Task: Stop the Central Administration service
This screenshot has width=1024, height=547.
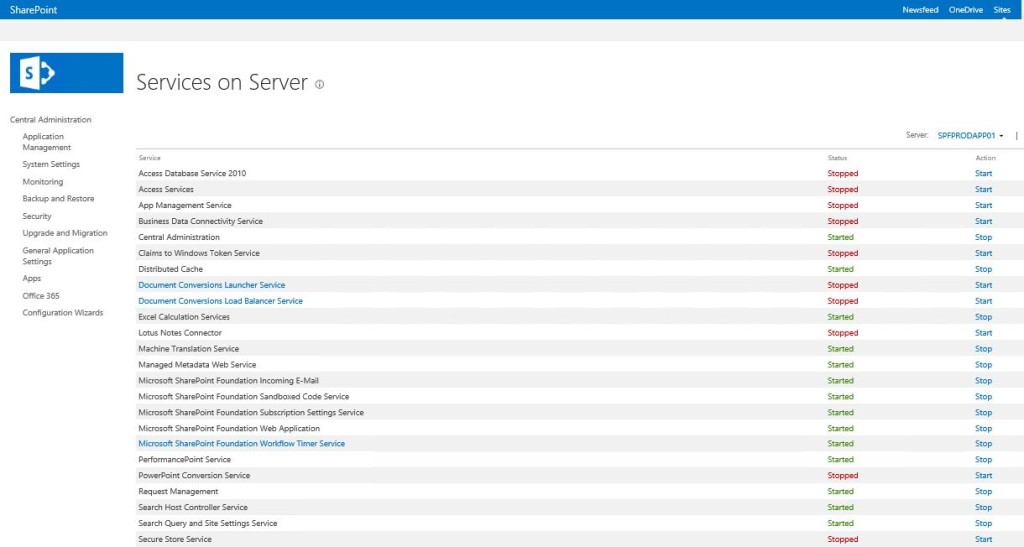Action: pyautogui.click(x=984, y=237)
